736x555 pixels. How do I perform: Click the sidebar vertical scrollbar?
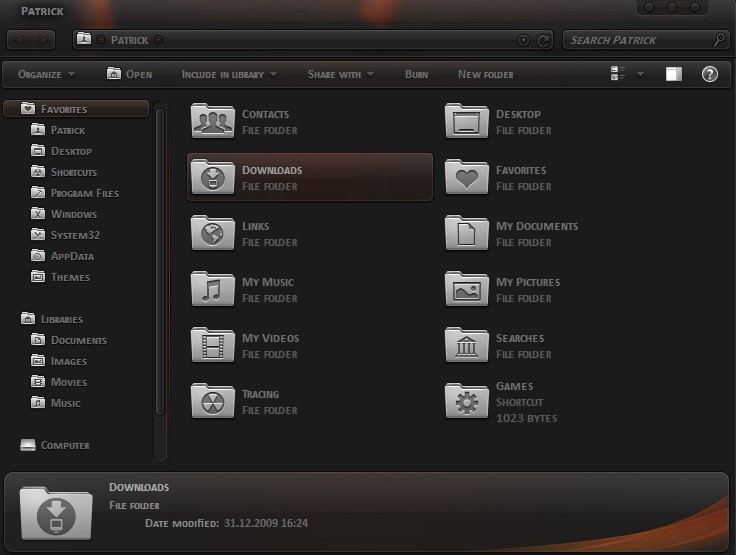click(160, 261)
